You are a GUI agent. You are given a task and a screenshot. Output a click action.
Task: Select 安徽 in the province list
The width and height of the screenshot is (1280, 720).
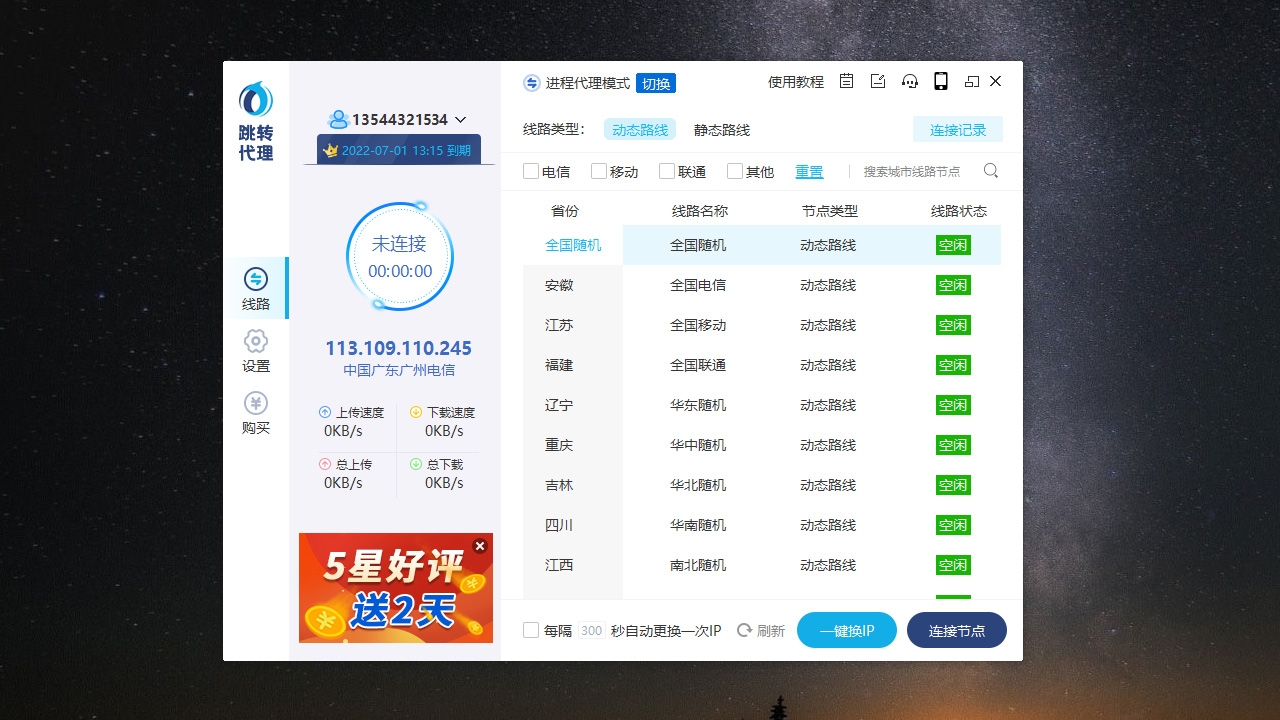coord(559,285)
